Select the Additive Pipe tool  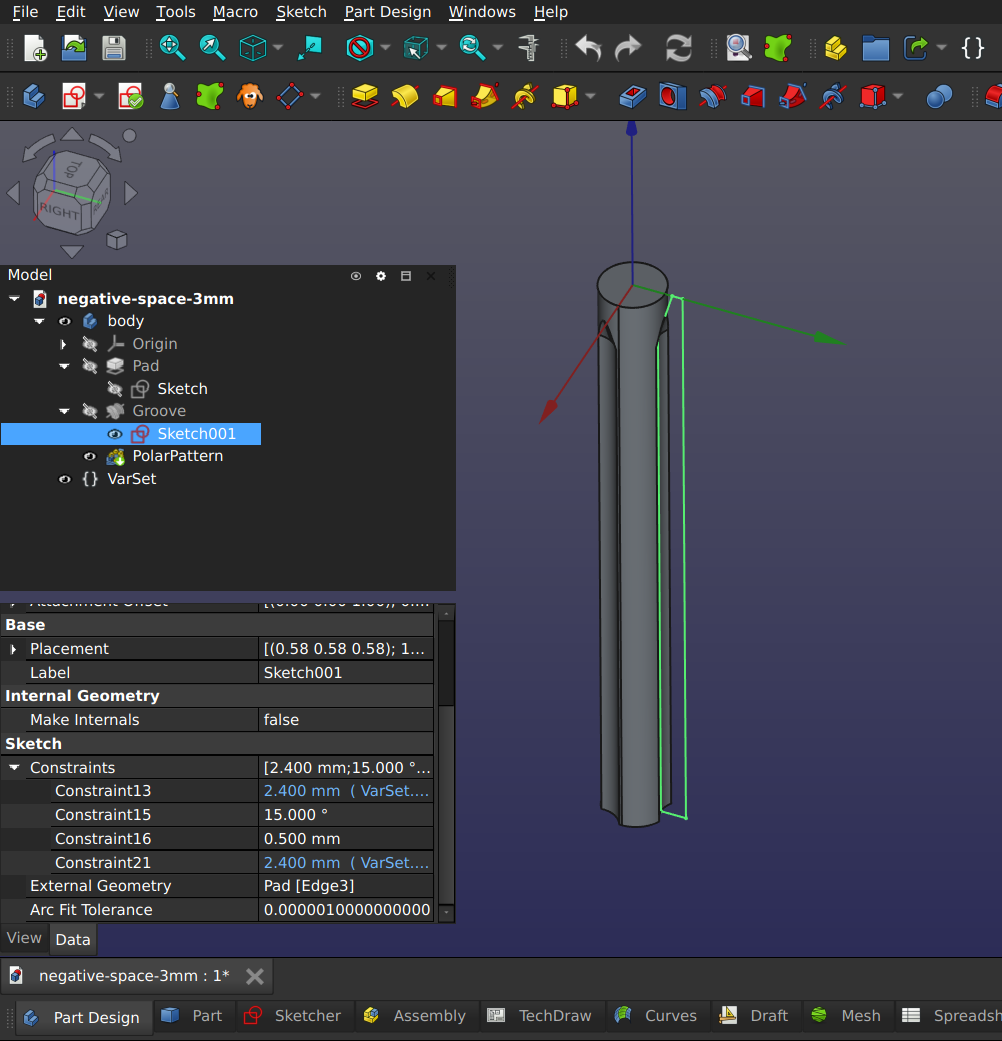point(485,97)
